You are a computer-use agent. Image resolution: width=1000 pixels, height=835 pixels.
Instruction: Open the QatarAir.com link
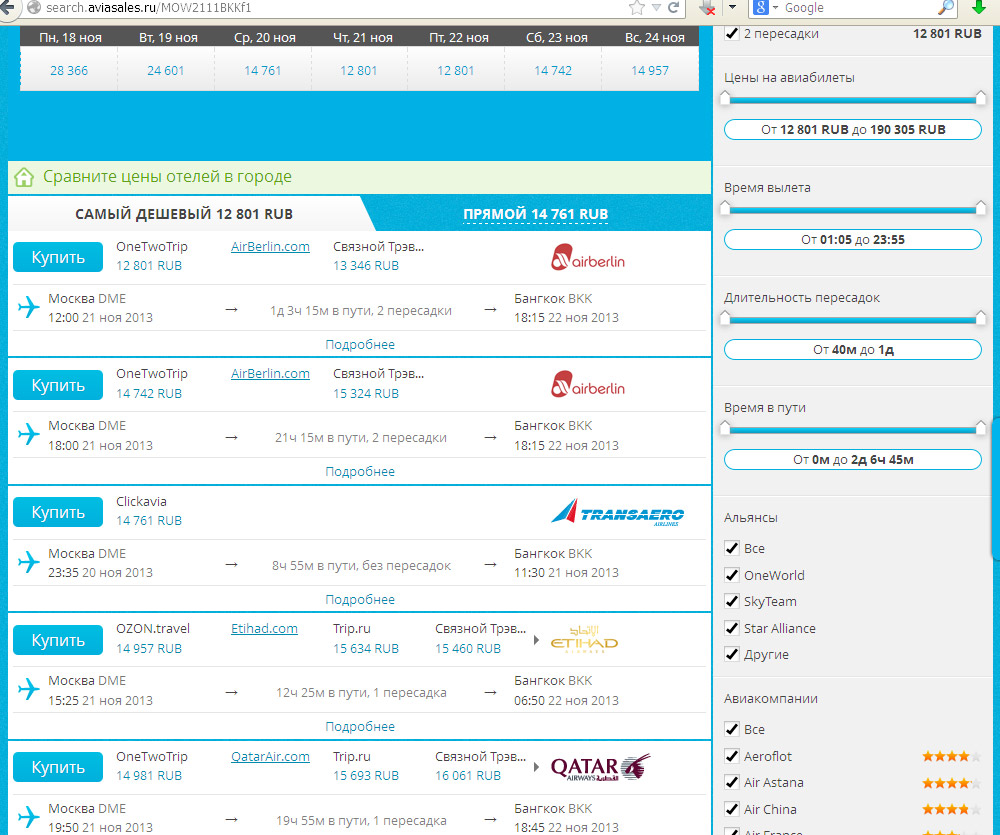tap(270, 757)
